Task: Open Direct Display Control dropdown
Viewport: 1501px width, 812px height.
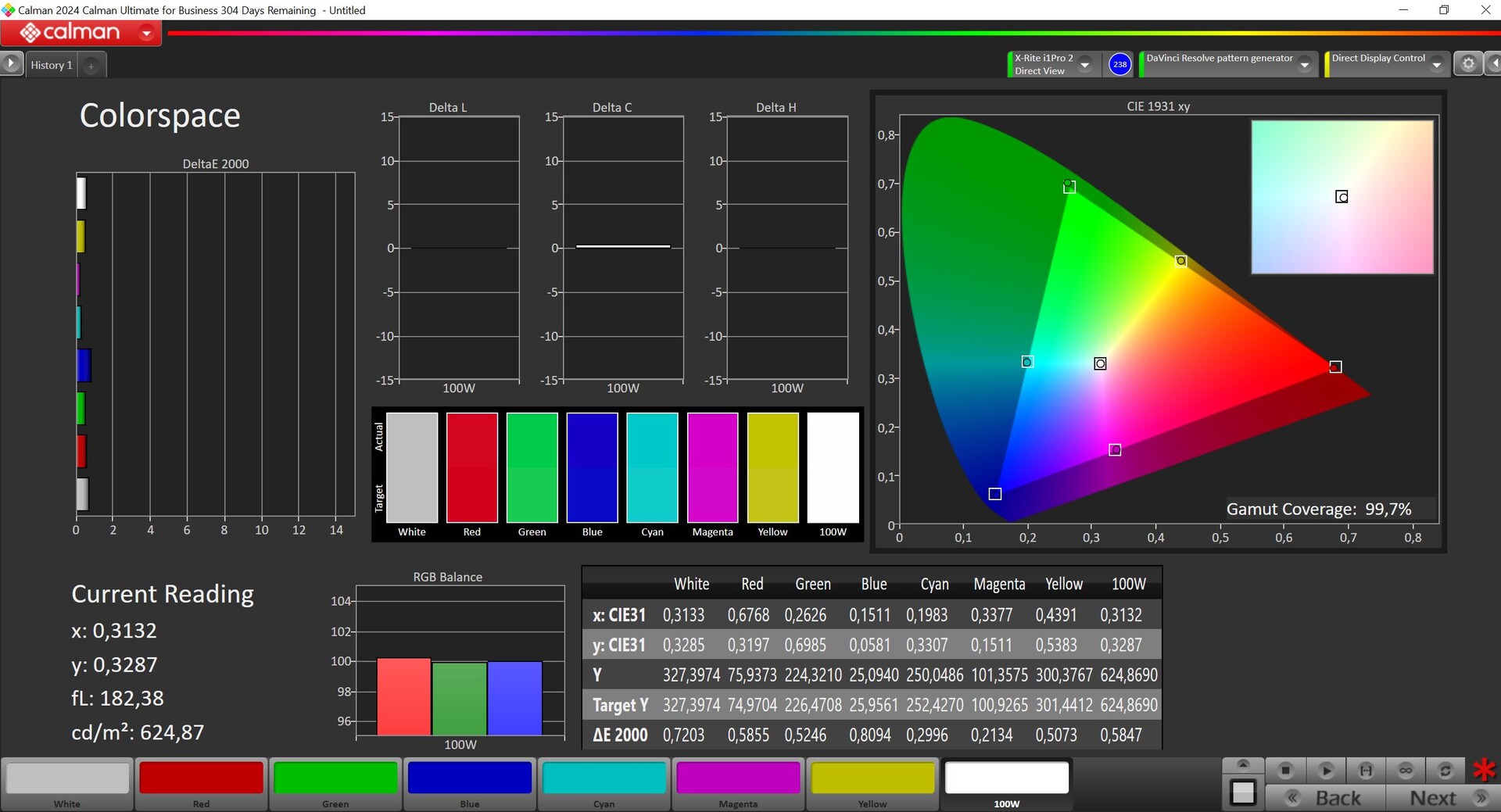Action: pyautogui.click(x=1437, y=65)
